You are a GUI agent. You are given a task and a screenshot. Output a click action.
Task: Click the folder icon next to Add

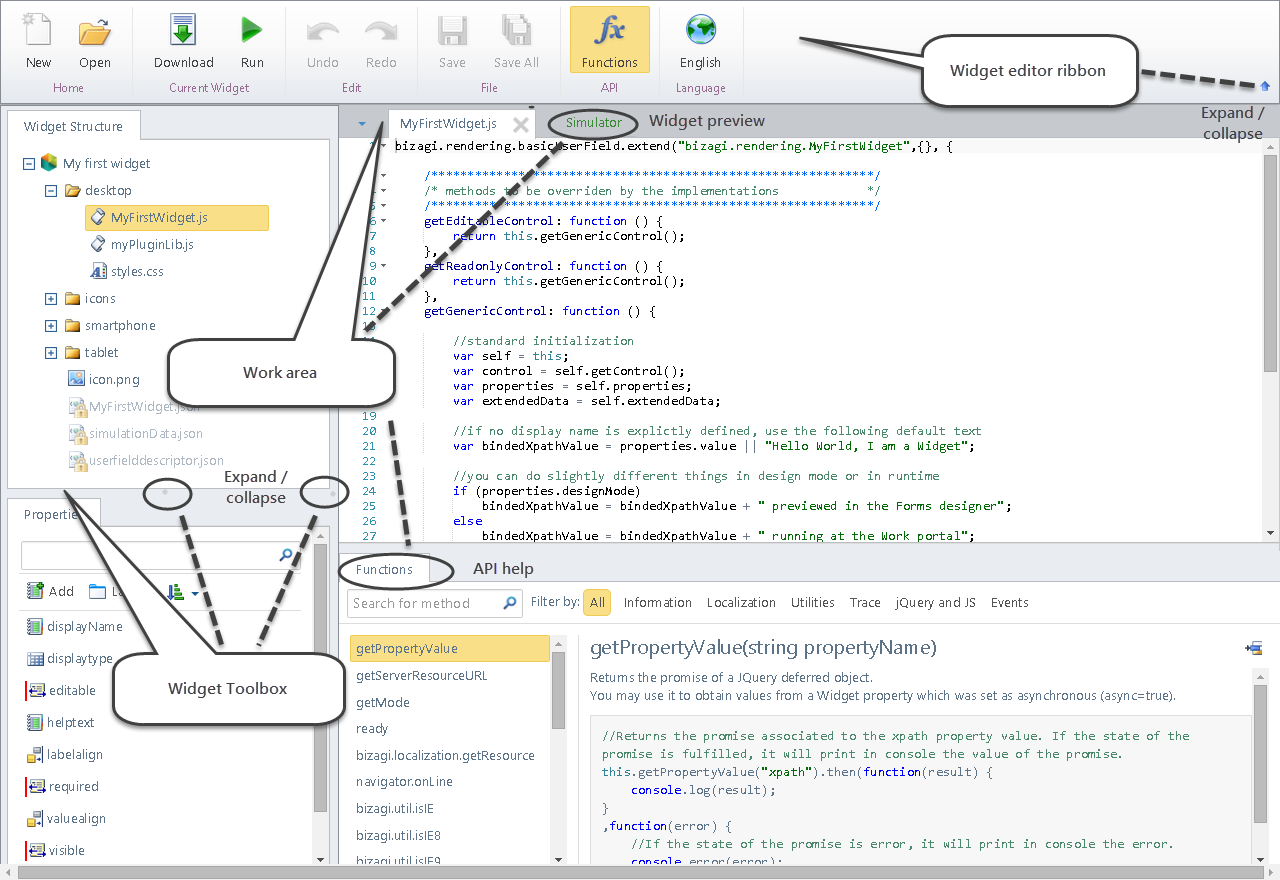(97, 591)
